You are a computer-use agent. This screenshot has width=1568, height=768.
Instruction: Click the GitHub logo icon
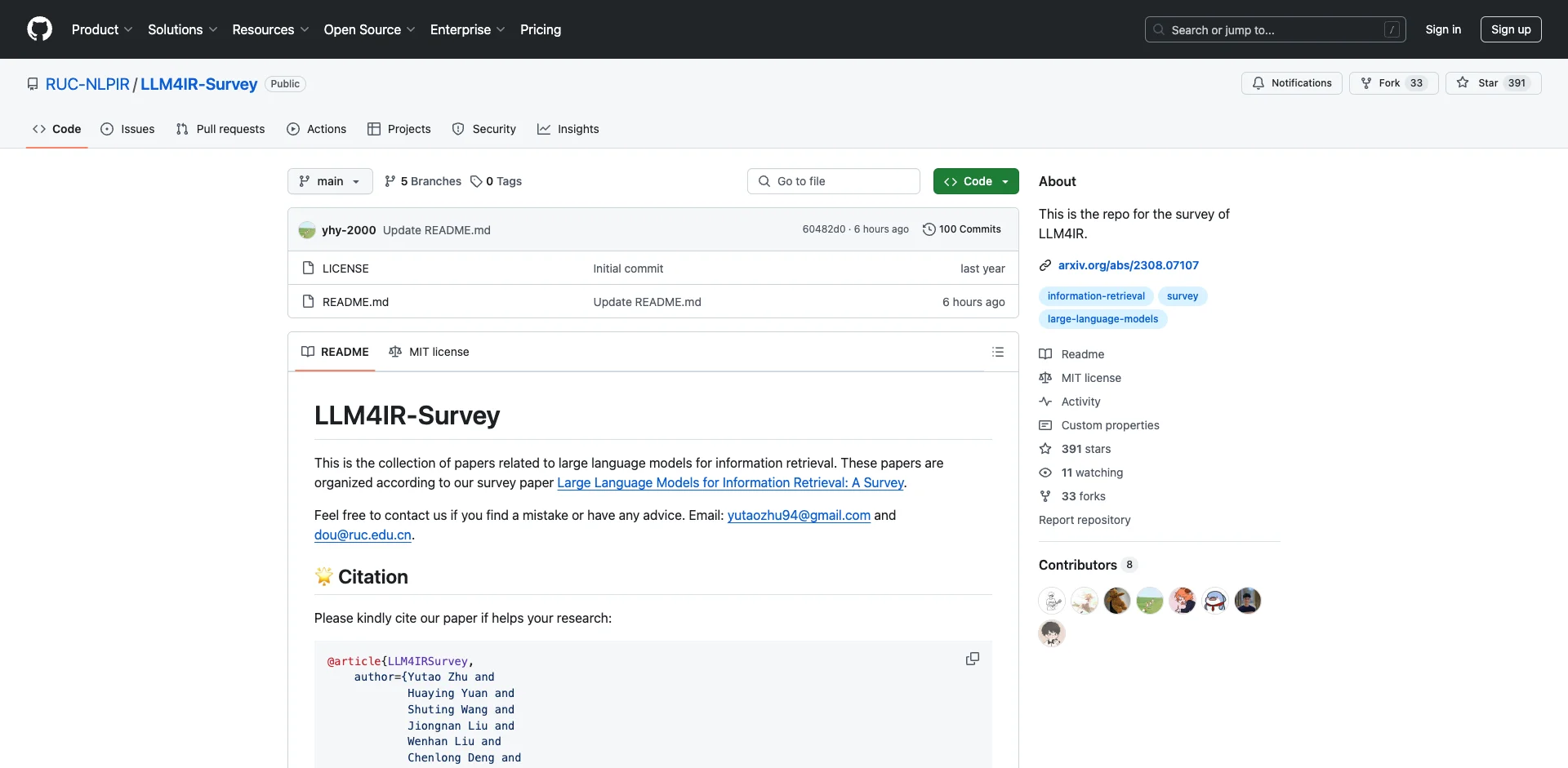pos(39,29)
